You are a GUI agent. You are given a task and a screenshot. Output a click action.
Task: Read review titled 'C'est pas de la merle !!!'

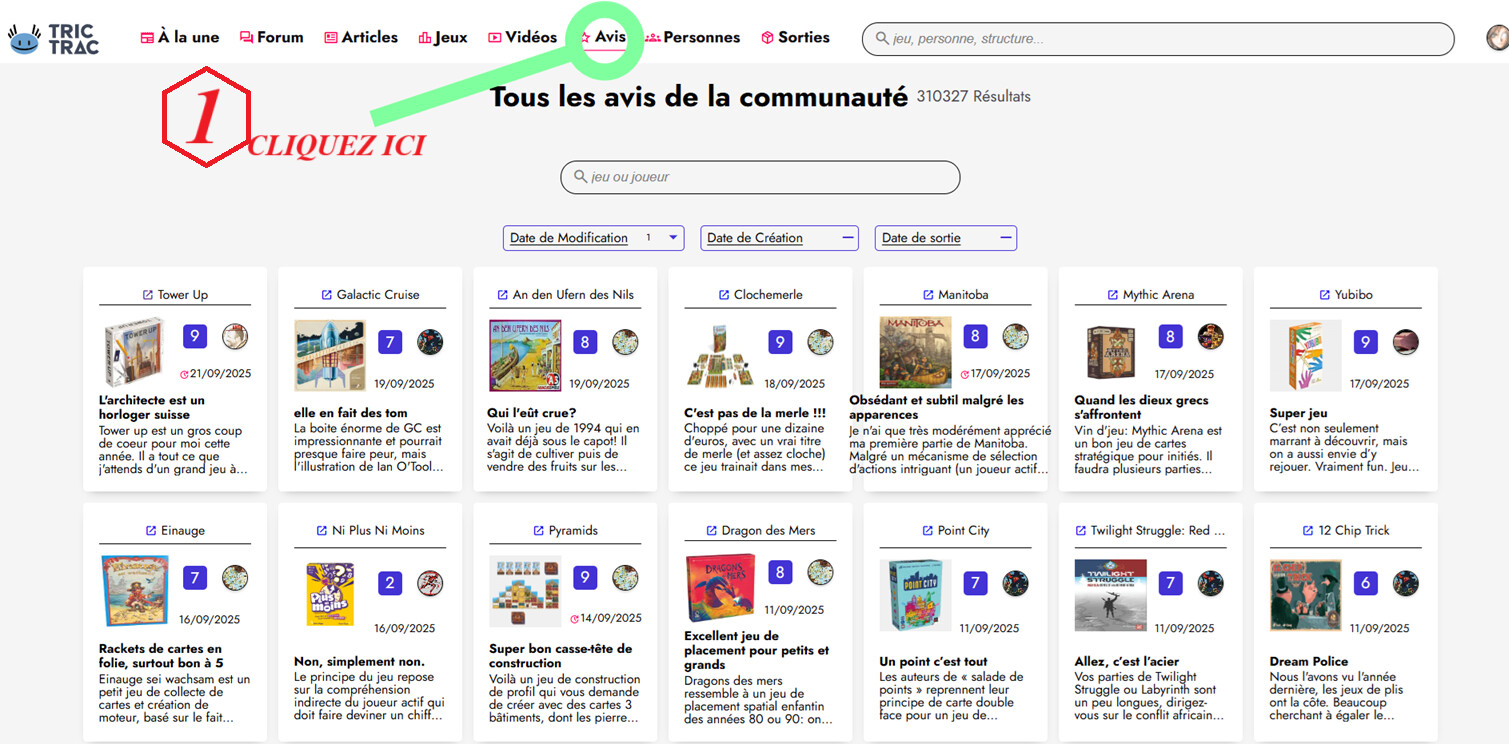pyautogui.click(x=754, y=412)
